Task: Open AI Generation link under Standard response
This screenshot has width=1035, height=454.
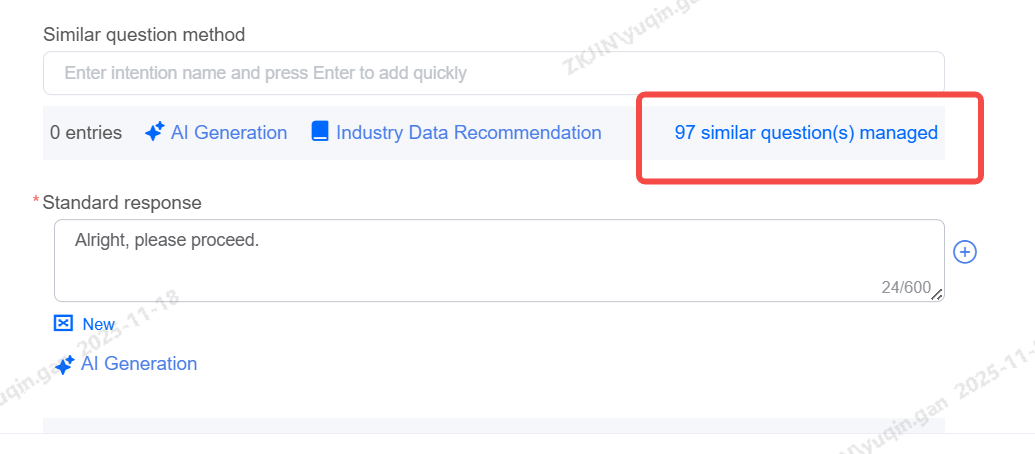Action: pos(138,364)
